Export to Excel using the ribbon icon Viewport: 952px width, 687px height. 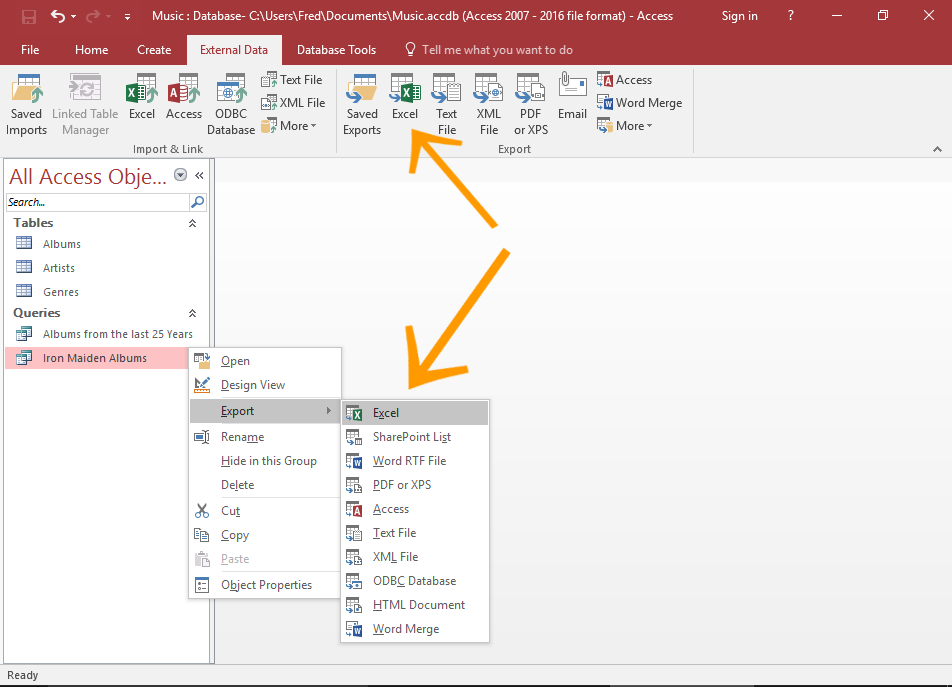[404, 100]
